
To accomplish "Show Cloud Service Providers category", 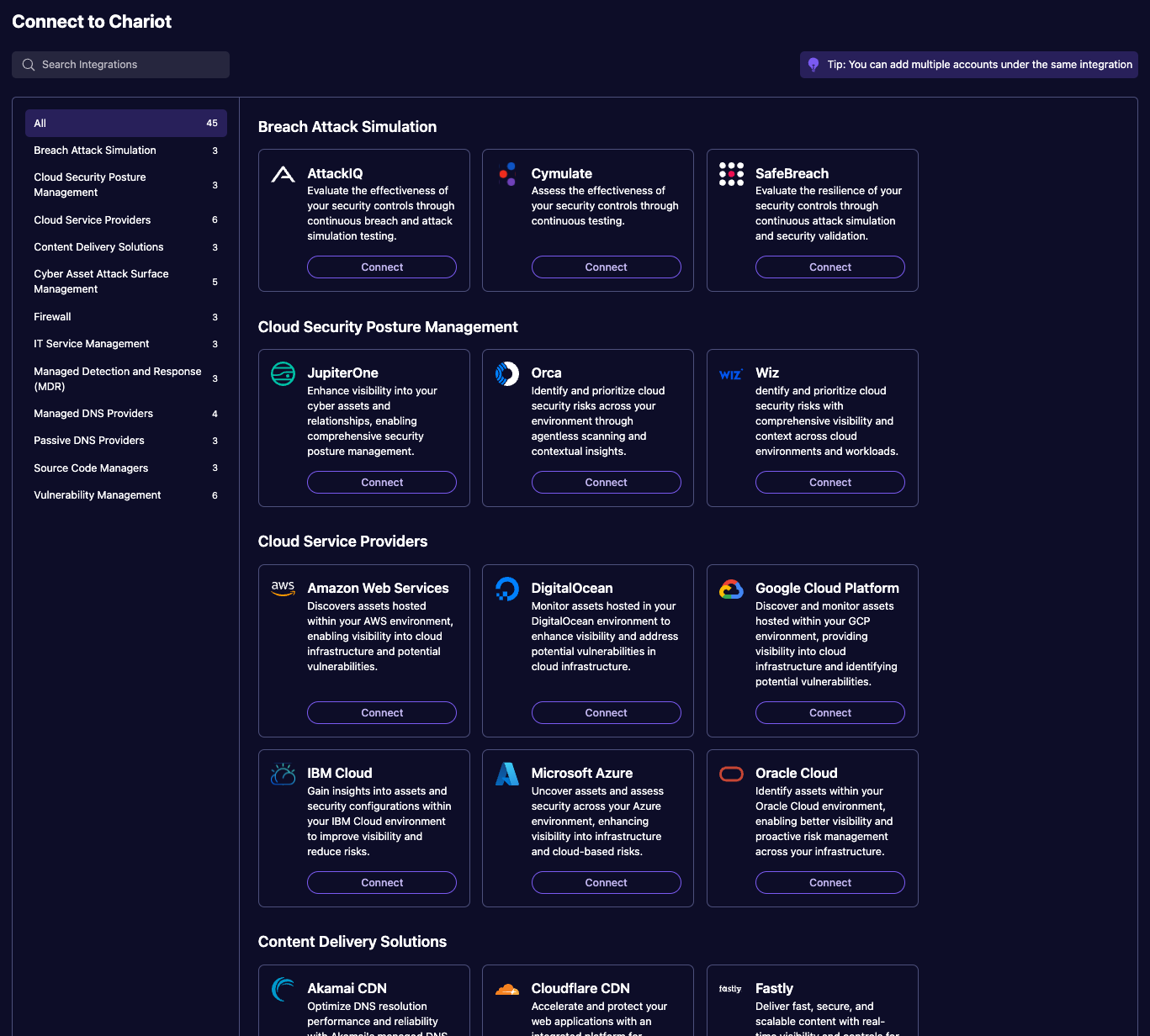I will (126, 220).
